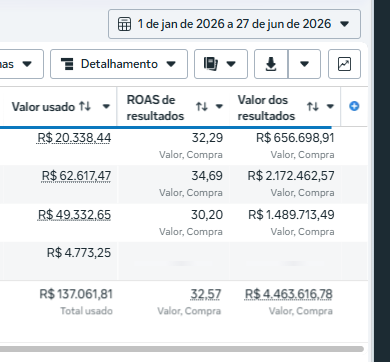Add a column with the plus icon
Viewport: 390px width, 362px height.
pos(354,106)
